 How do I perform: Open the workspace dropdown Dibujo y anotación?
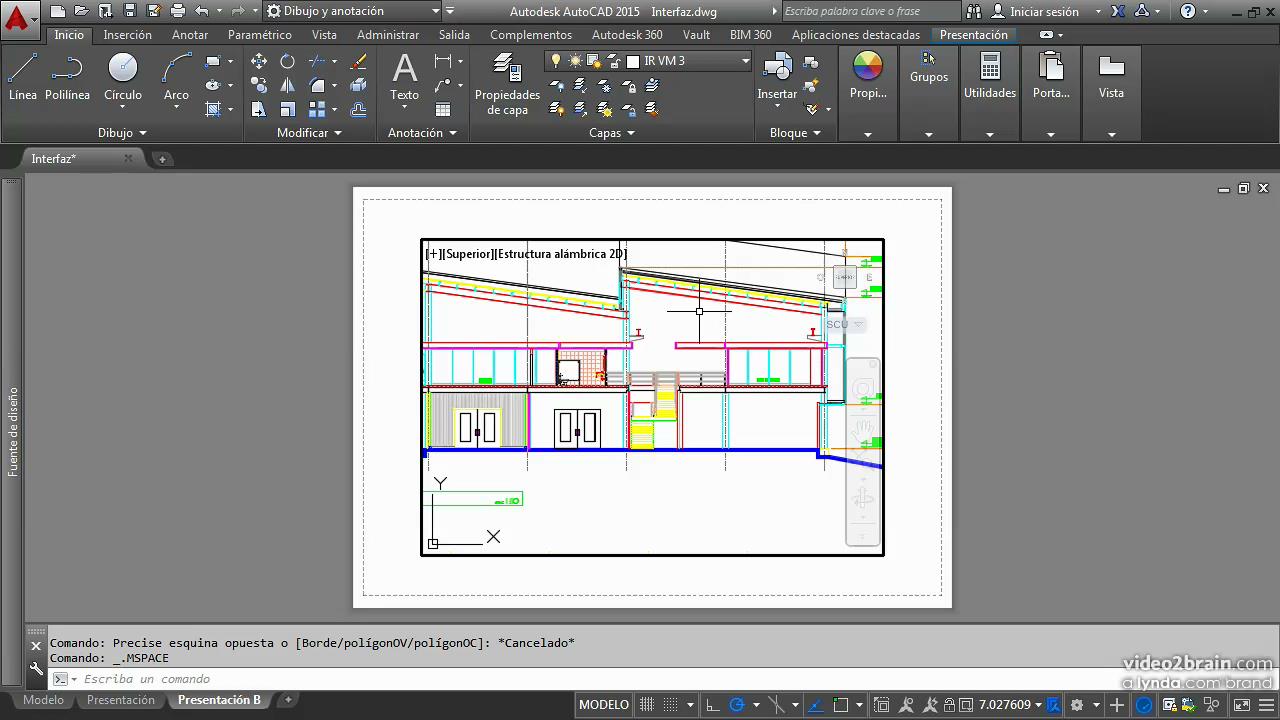pos(354,11)
